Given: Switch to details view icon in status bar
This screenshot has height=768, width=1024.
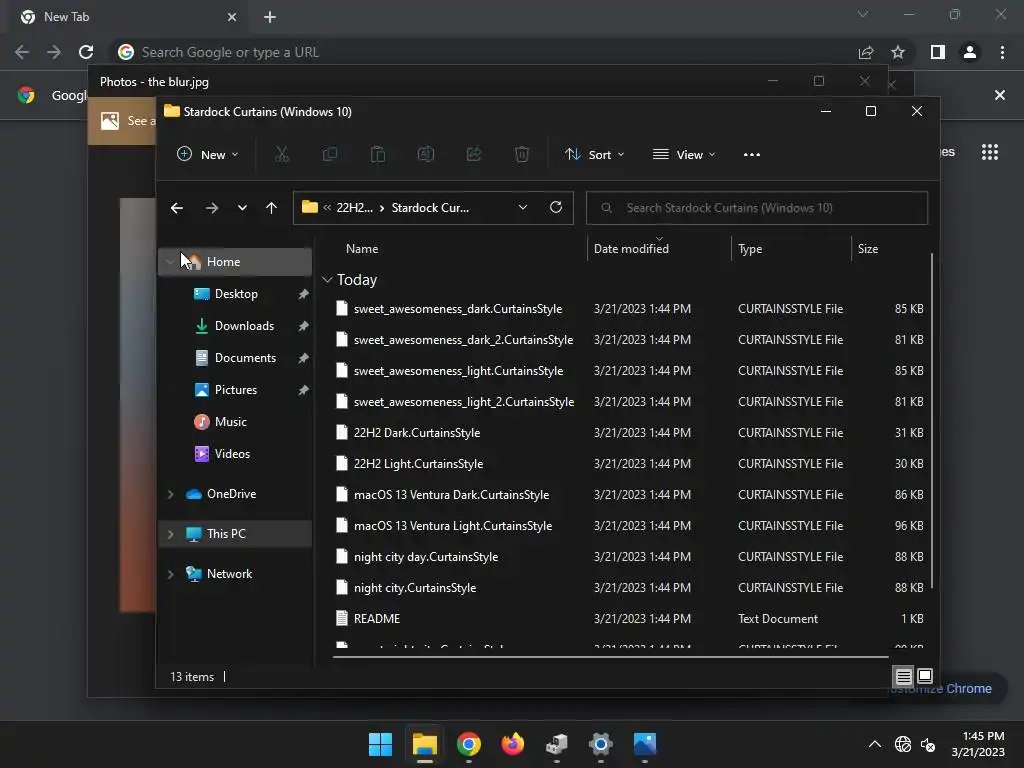Looking at the screenshot, I should tap(903, 676).
